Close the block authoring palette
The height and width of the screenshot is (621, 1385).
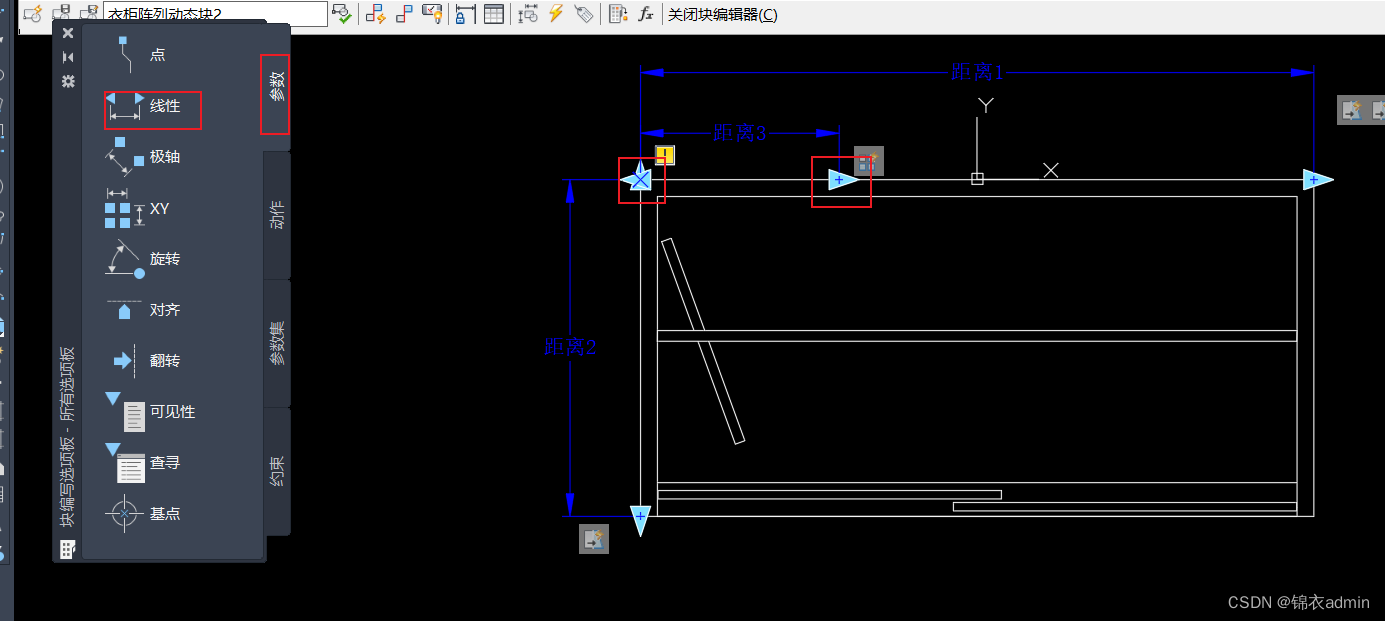tap(68, 33)
